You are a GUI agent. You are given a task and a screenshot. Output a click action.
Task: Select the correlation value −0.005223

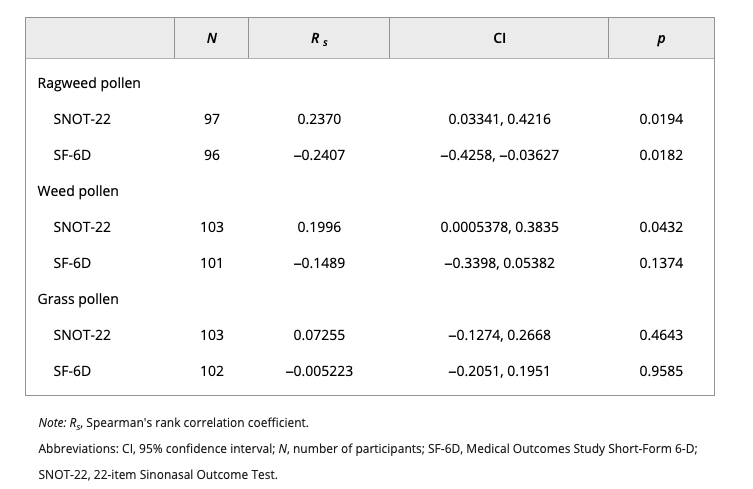(318, 371)
